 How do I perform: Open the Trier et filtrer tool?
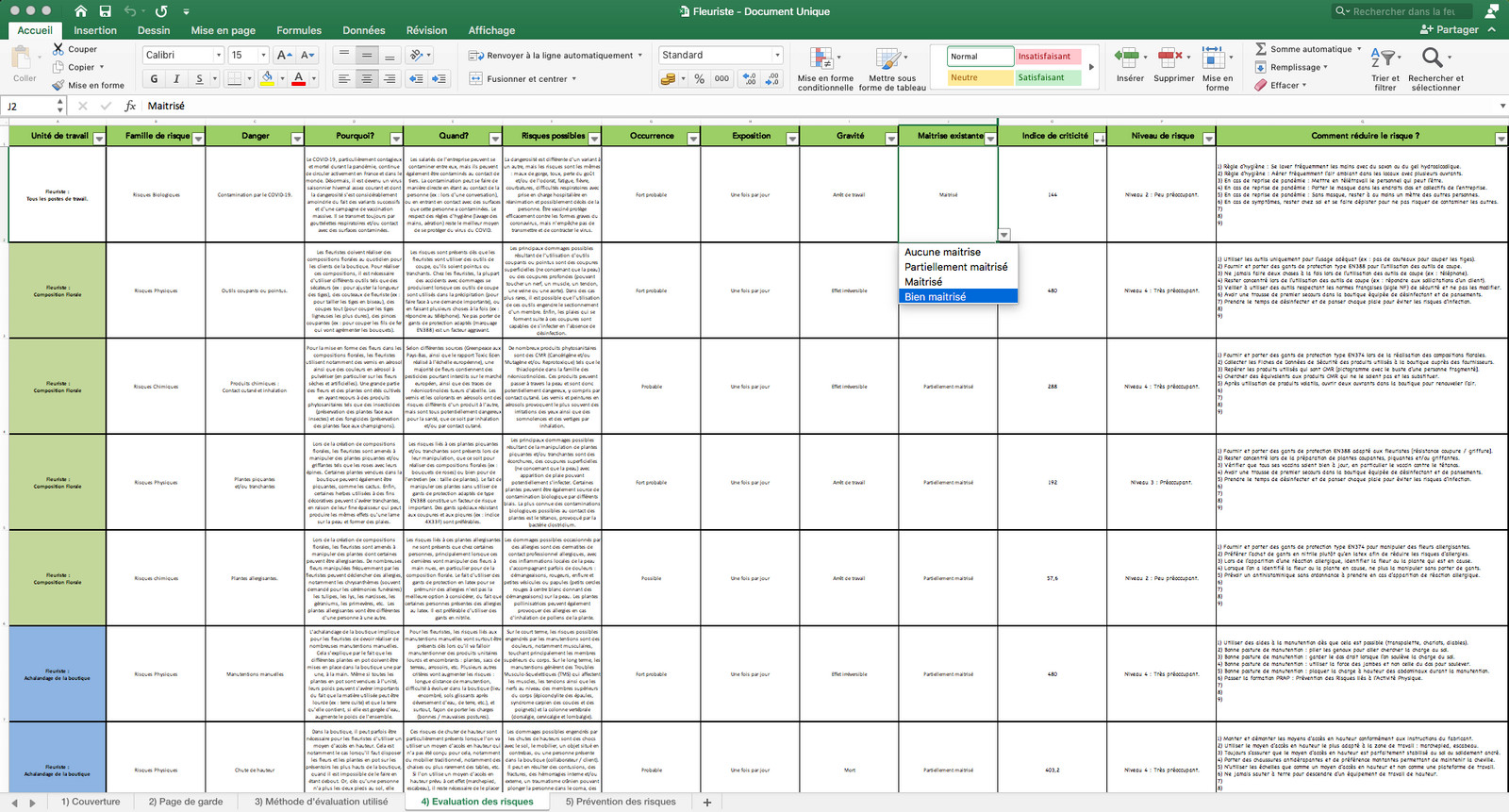1384,68
